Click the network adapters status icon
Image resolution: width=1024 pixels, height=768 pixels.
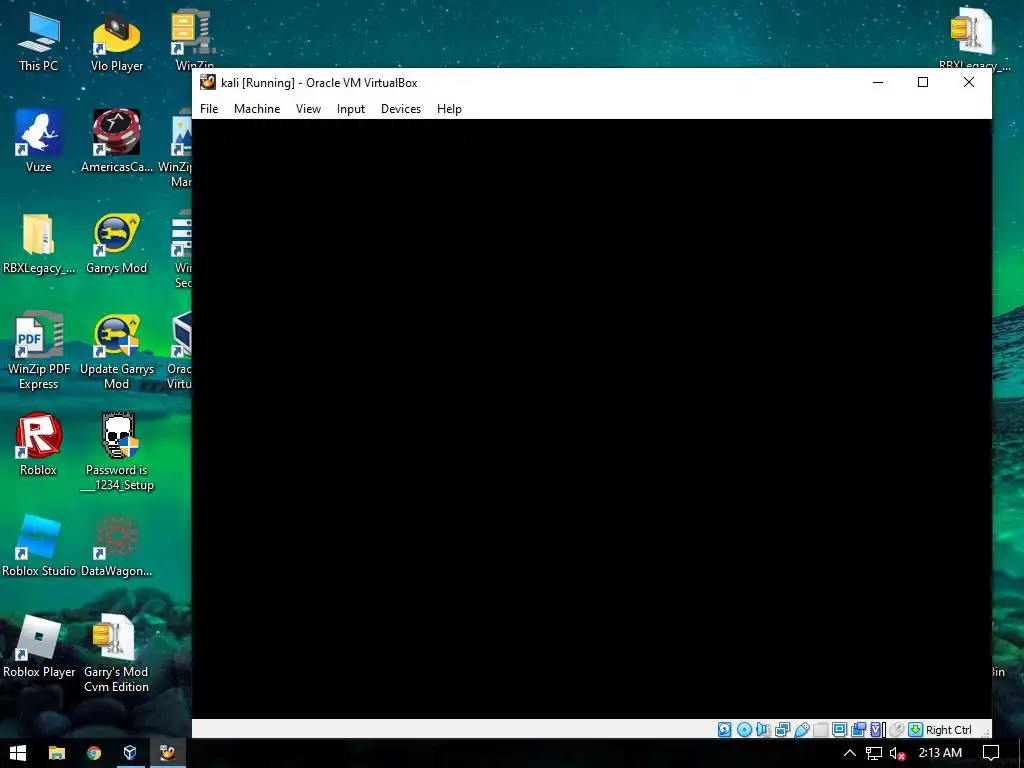(782, 729)
